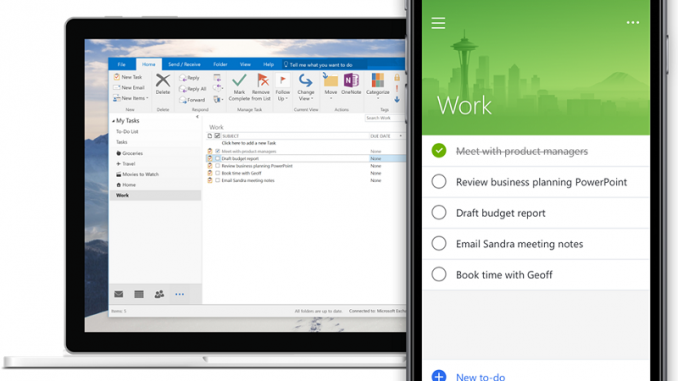678x381 pixels.
Task: Collapse the My Tasks tree section
Action: point(113,121)
